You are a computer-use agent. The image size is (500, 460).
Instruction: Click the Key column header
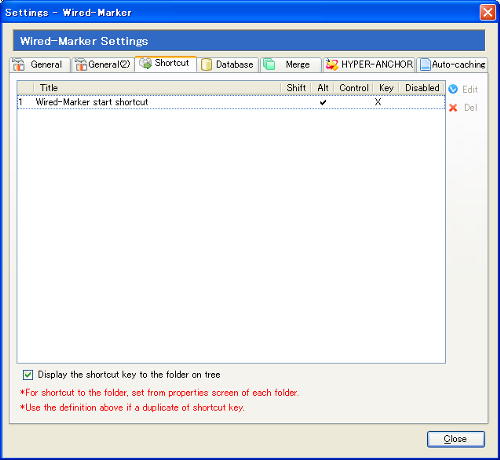click(x=386, y=88)
